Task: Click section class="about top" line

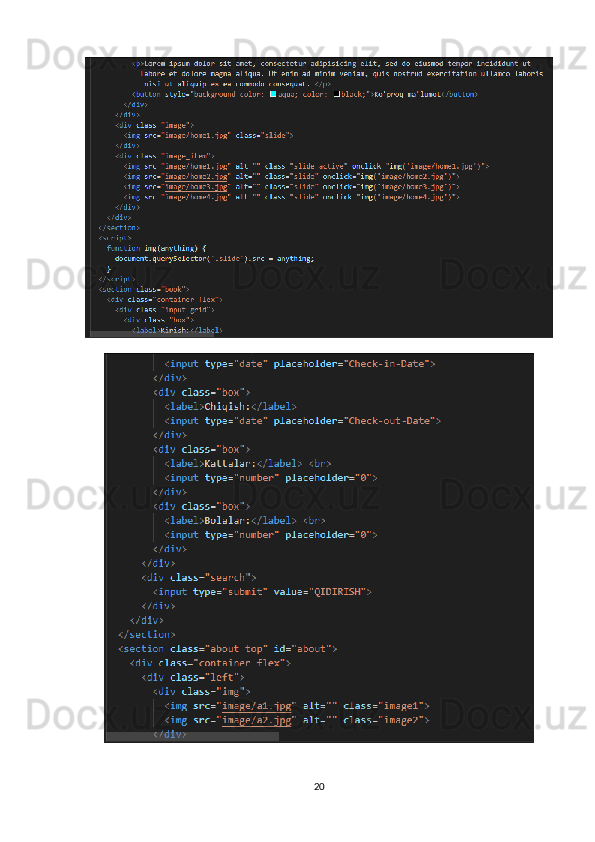Action: [x=228, y=649]
